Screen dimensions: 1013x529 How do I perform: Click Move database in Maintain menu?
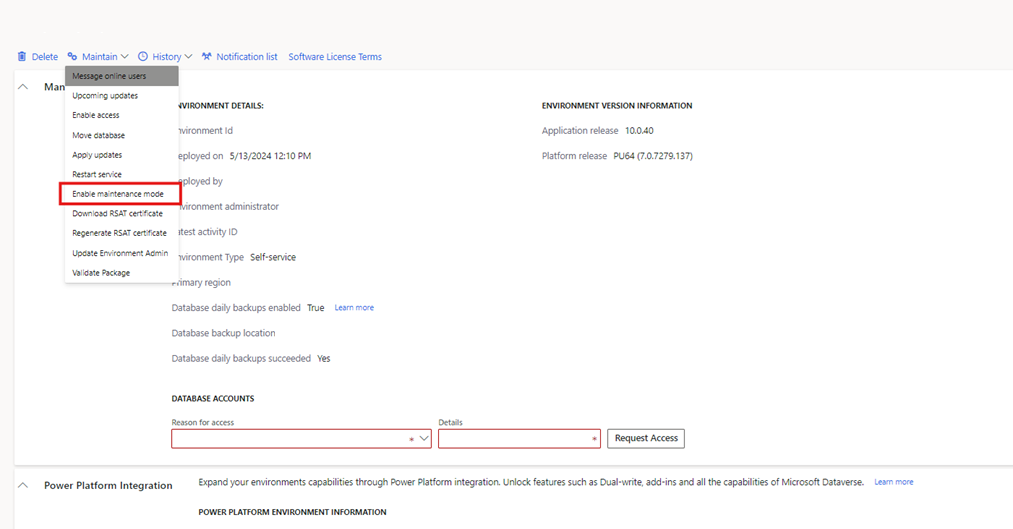[98, 135]
